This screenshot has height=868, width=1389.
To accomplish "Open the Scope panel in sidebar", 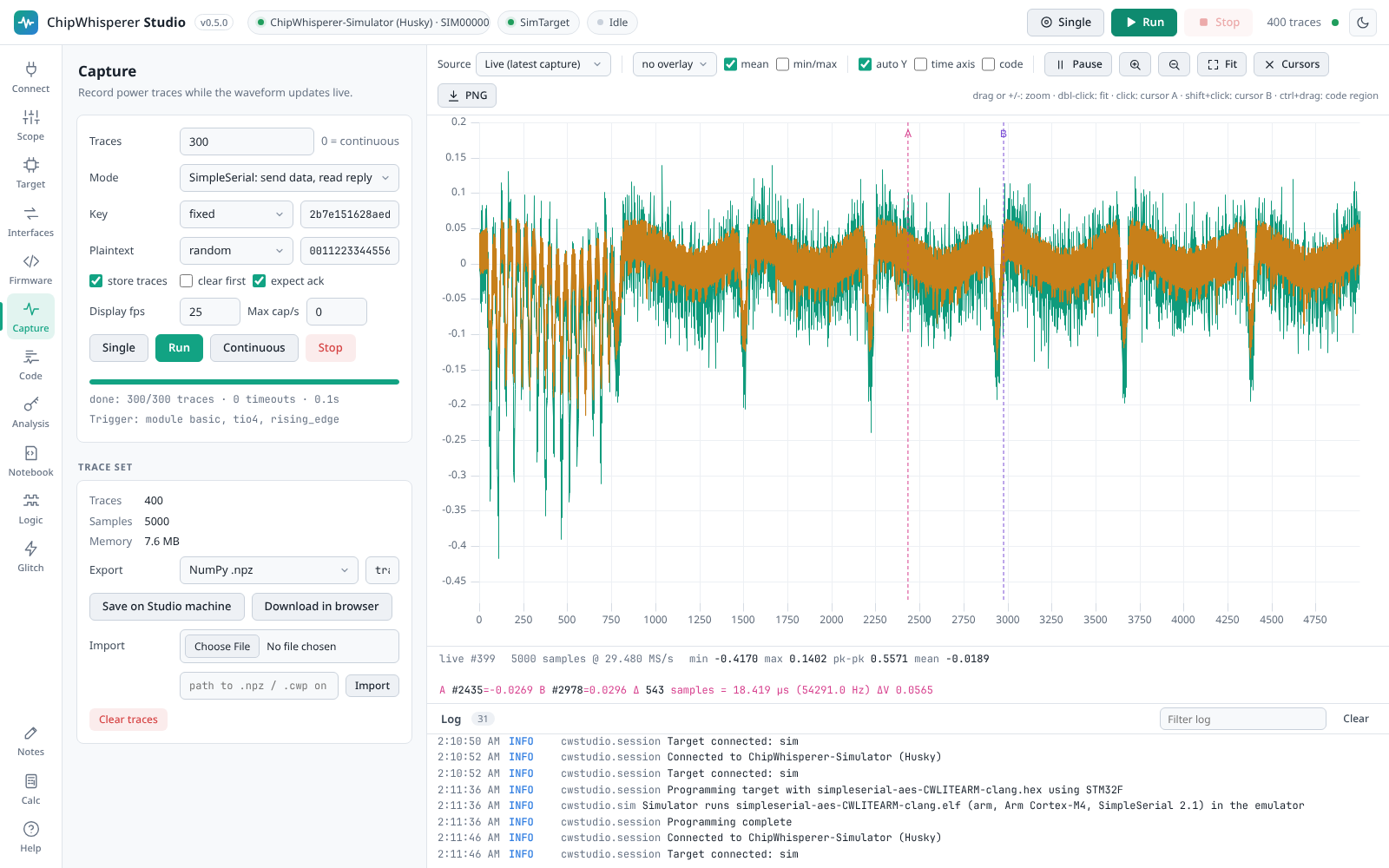I will point(30,125).
